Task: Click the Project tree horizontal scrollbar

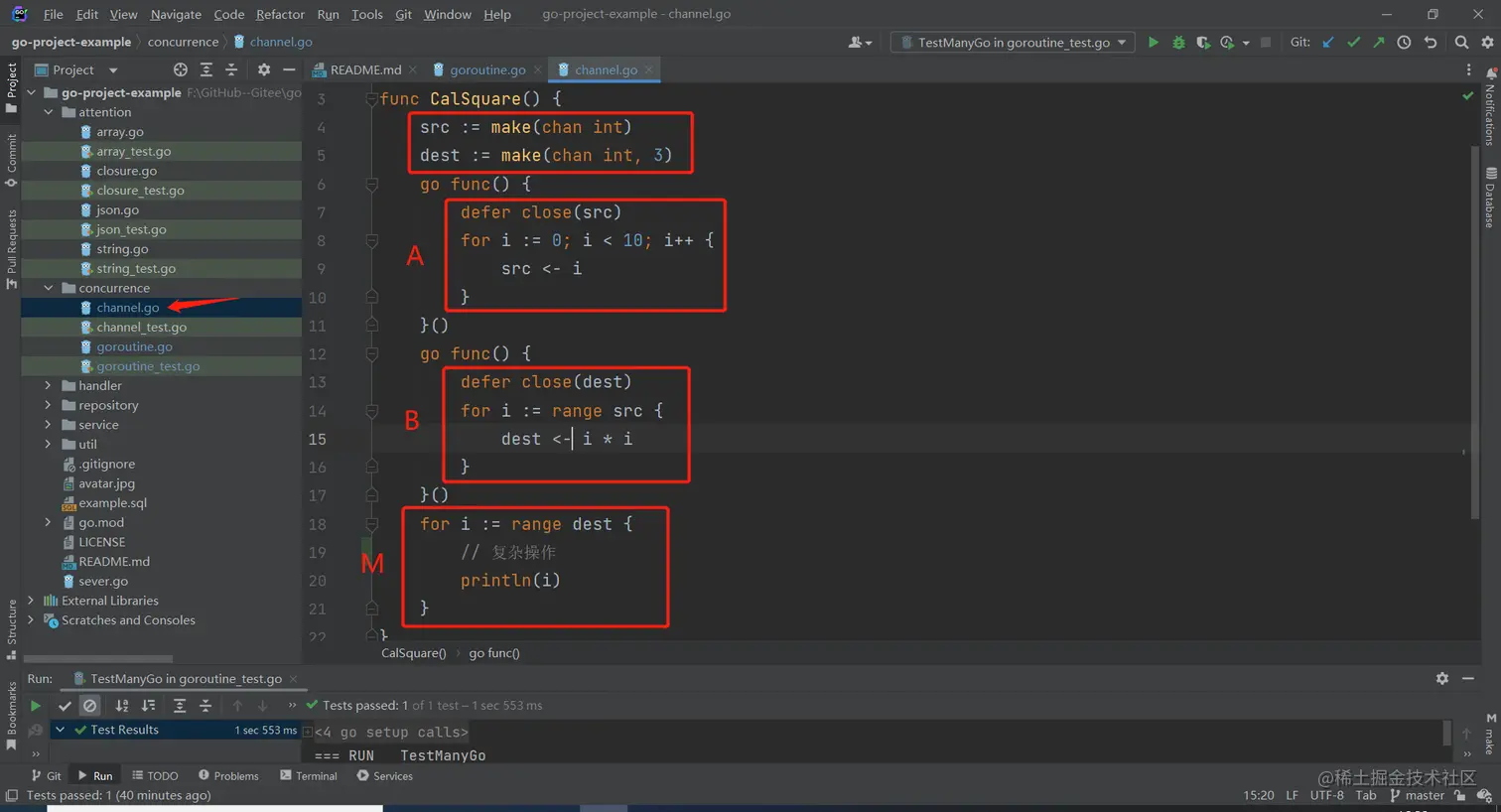Action: (x=97, y=658)
